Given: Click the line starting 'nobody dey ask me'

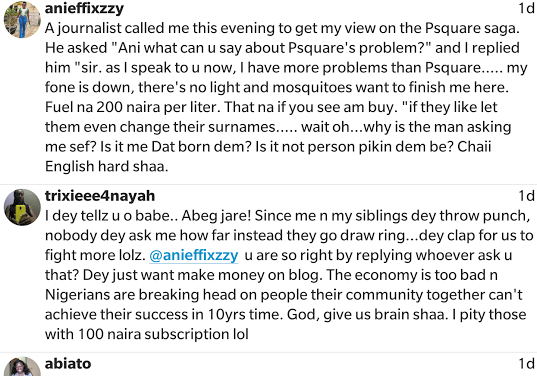Looking at the screenshot, I should click(x=289, y=236).
